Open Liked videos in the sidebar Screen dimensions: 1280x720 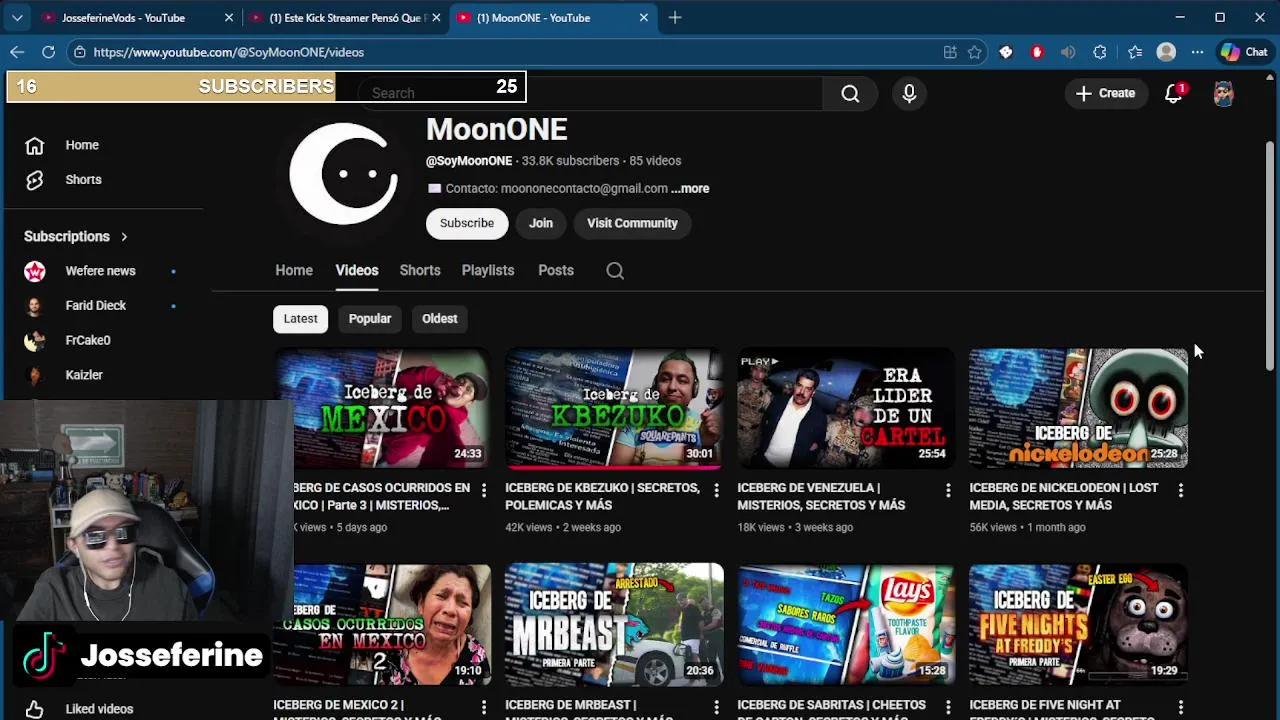[100, 709]
